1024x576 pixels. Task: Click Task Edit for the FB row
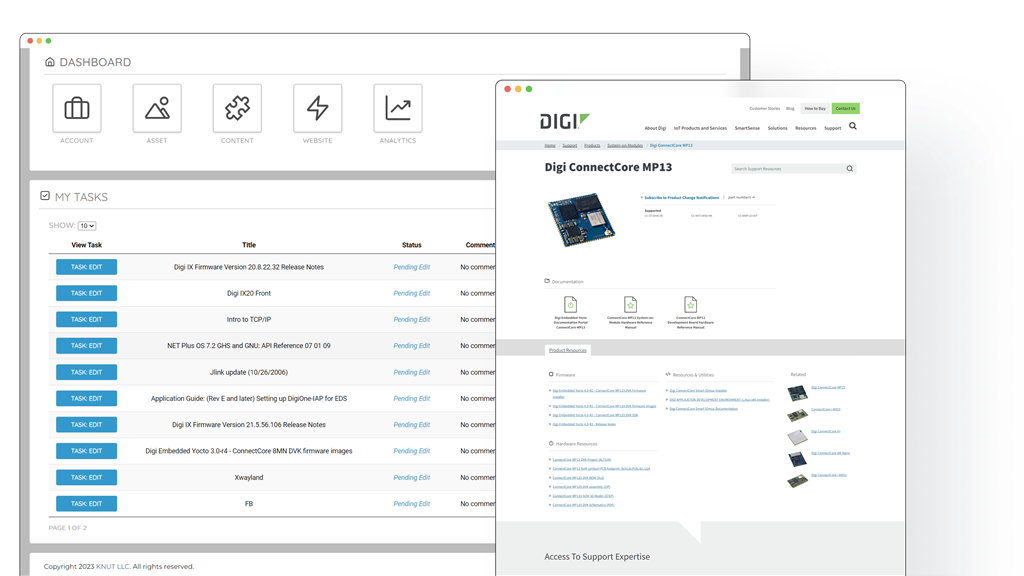(x=86, y=504)
